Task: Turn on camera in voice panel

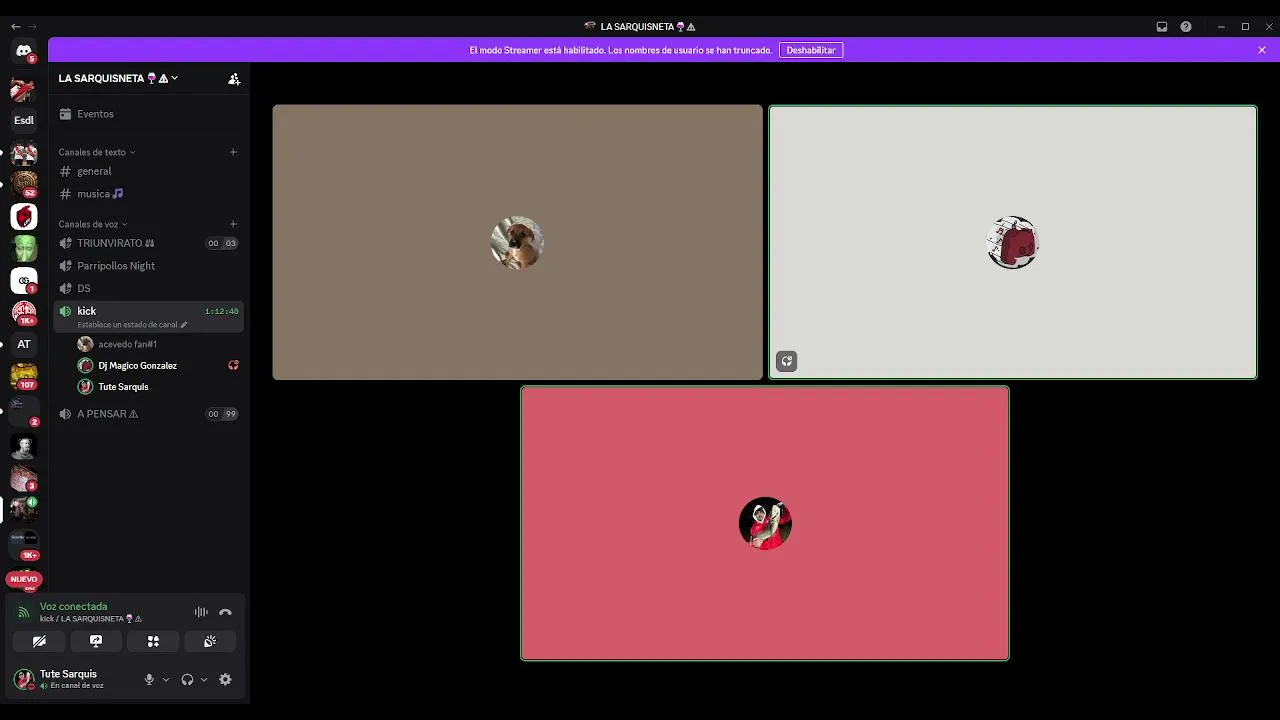Action: point(39,641)
